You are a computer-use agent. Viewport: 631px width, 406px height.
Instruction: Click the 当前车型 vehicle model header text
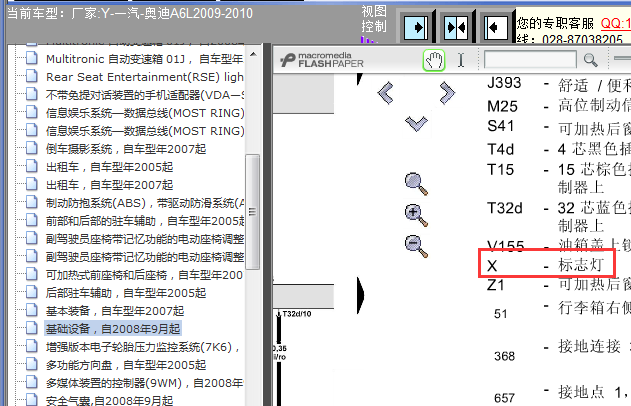coord(130,14)
